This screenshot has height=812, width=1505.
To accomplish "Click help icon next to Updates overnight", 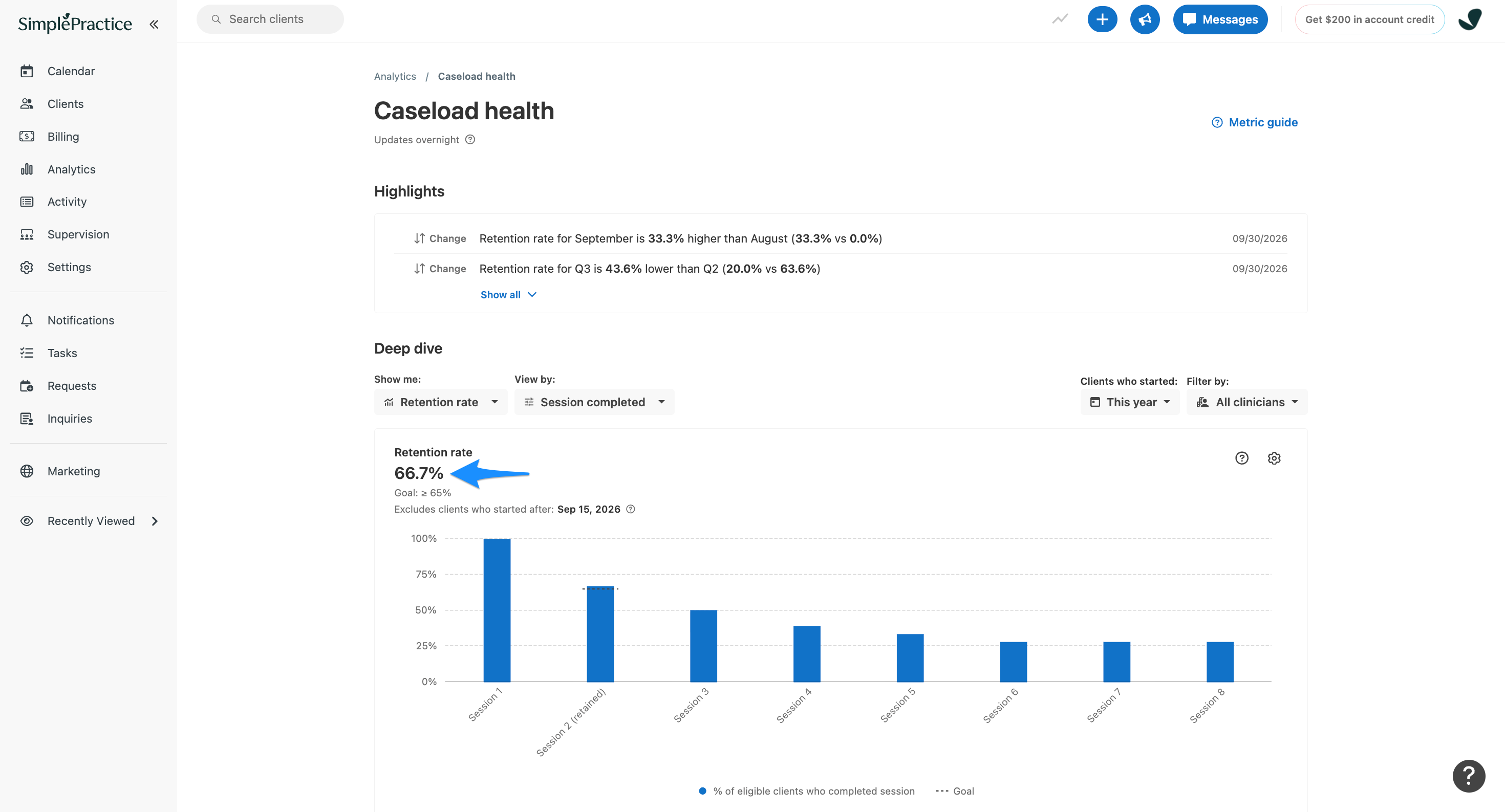I will (x=470, y=140).
